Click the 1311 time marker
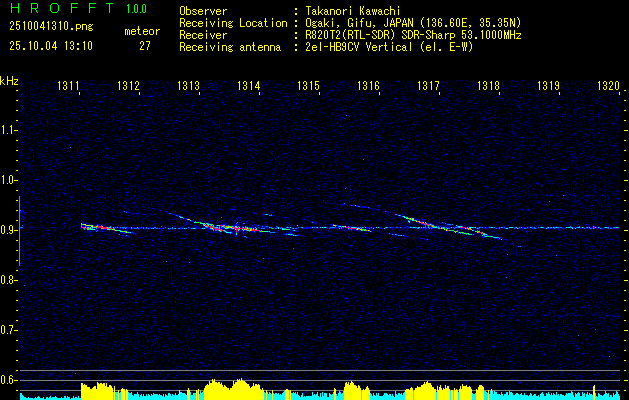This screenshot has height=400, width=629. pos(68,86)
